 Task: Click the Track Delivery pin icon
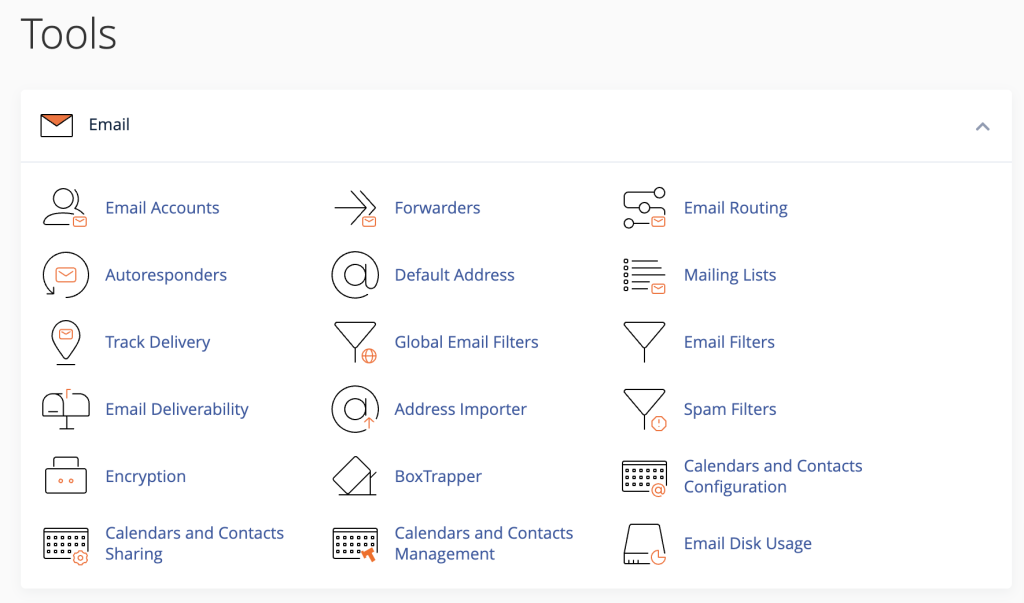[x=66, y=342]
